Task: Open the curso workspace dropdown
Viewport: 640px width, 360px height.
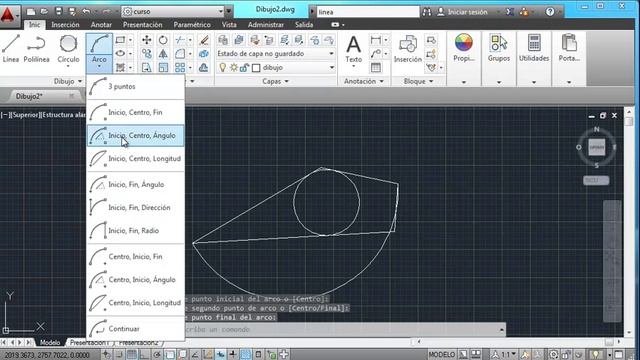Action: coord(173,11)
